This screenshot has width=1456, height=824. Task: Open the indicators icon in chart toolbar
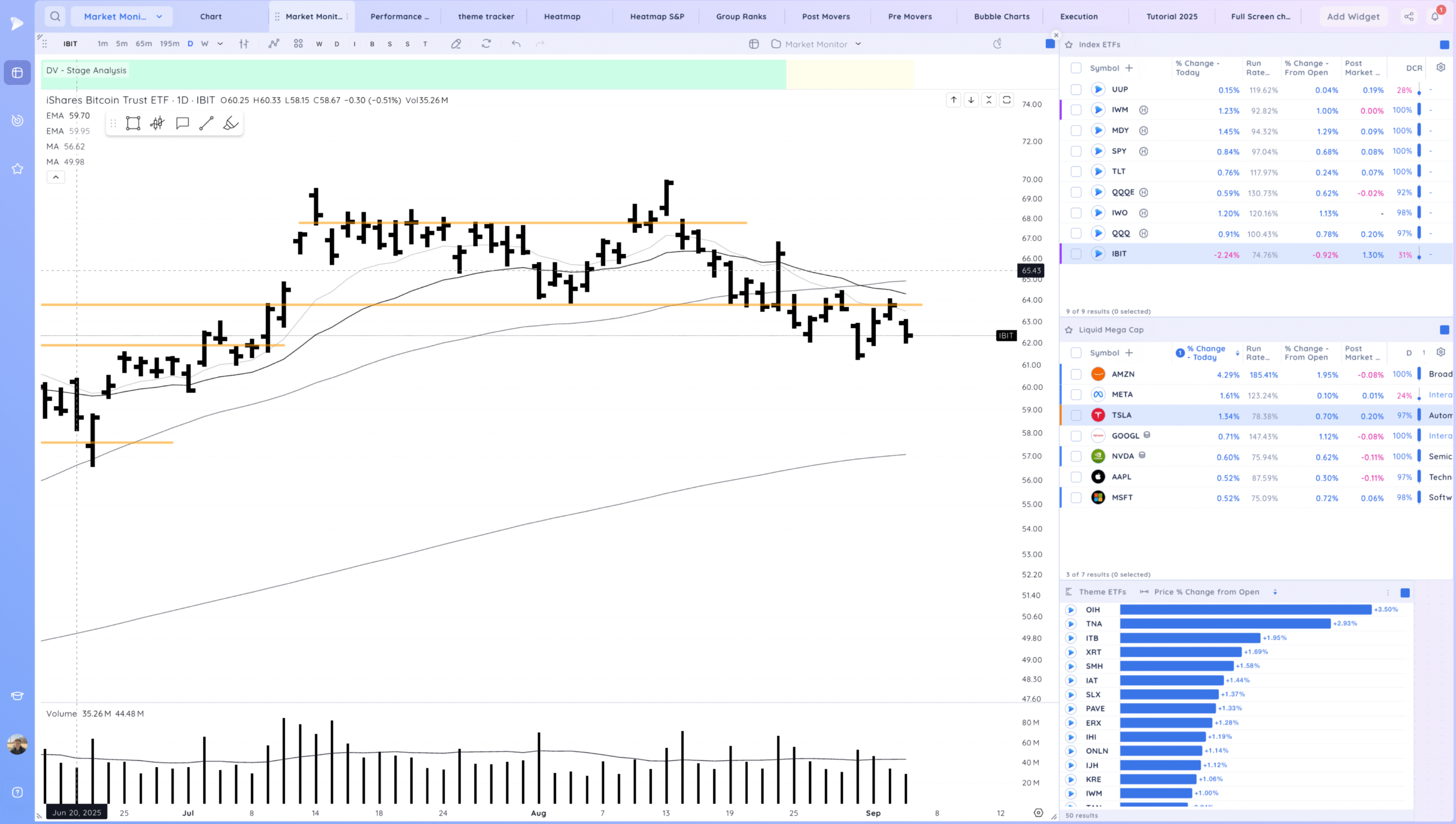click(x=274, y=44)
